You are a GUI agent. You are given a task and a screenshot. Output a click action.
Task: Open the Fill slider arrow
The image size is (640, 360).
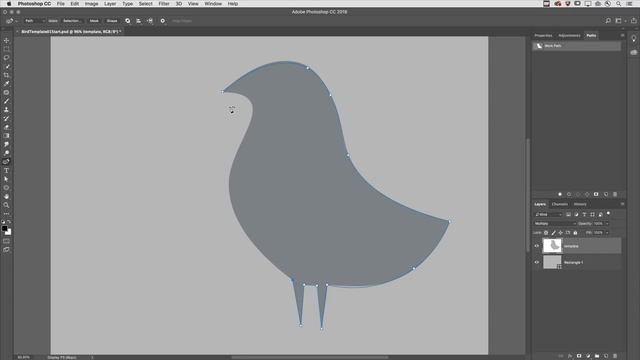607,233
